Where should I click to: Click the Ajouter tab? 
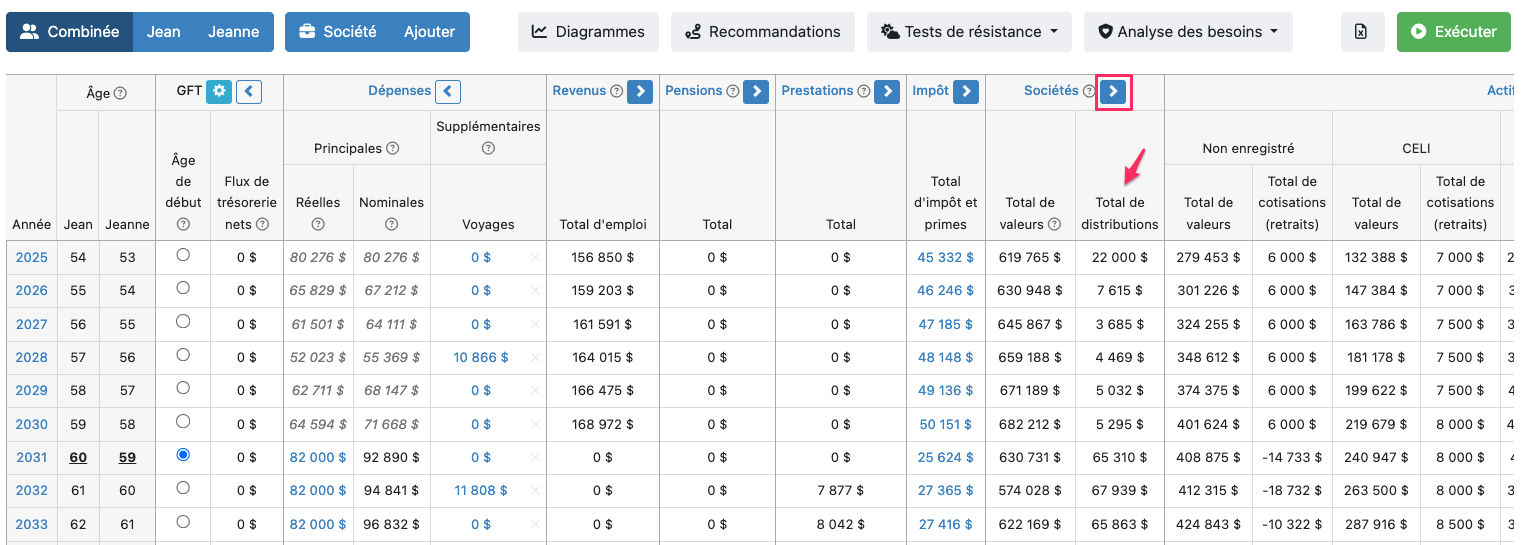(x=430, y=32)
